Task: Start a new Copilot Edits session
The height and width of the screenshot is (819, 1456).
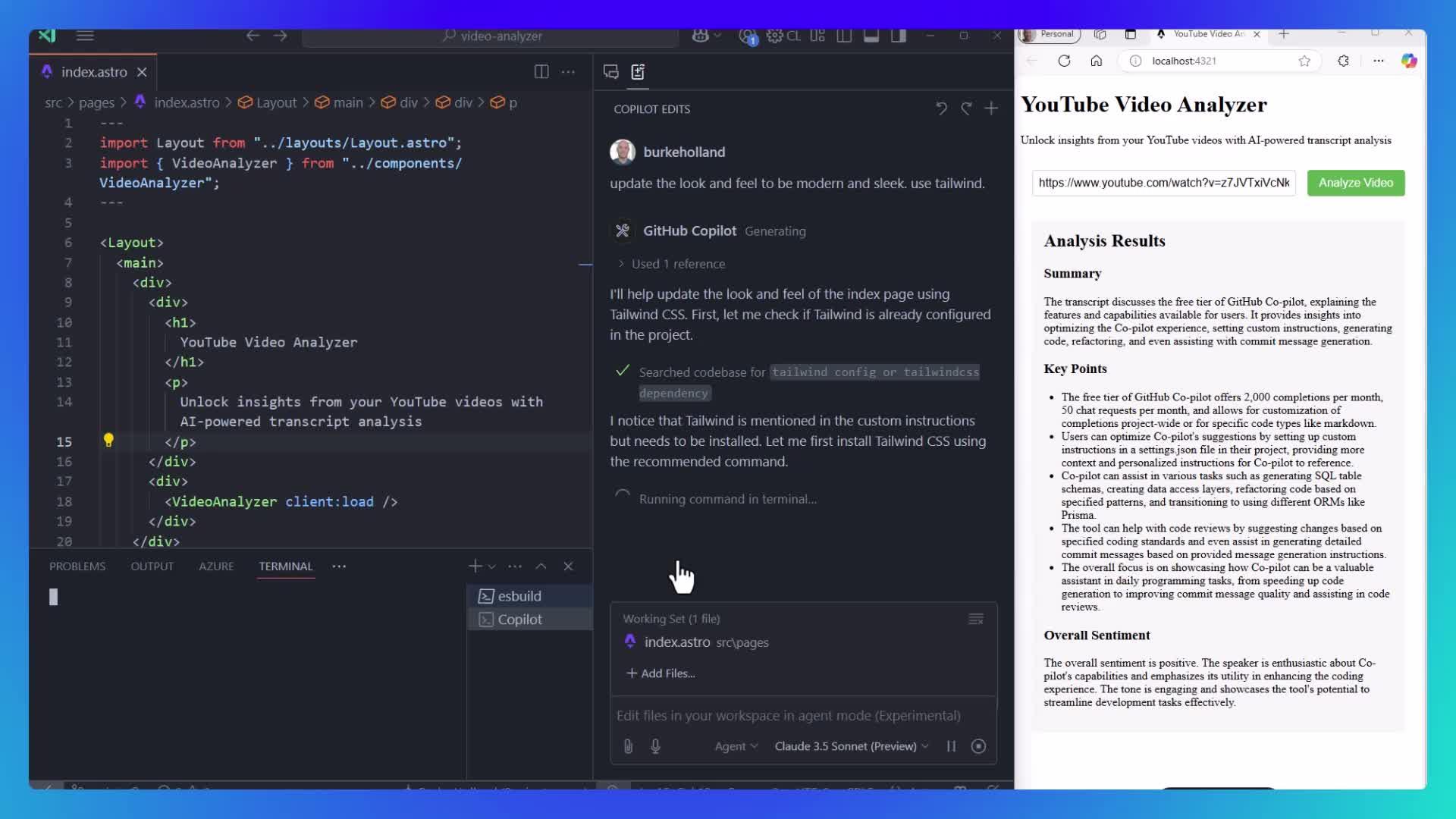Action: coord(991,108)
